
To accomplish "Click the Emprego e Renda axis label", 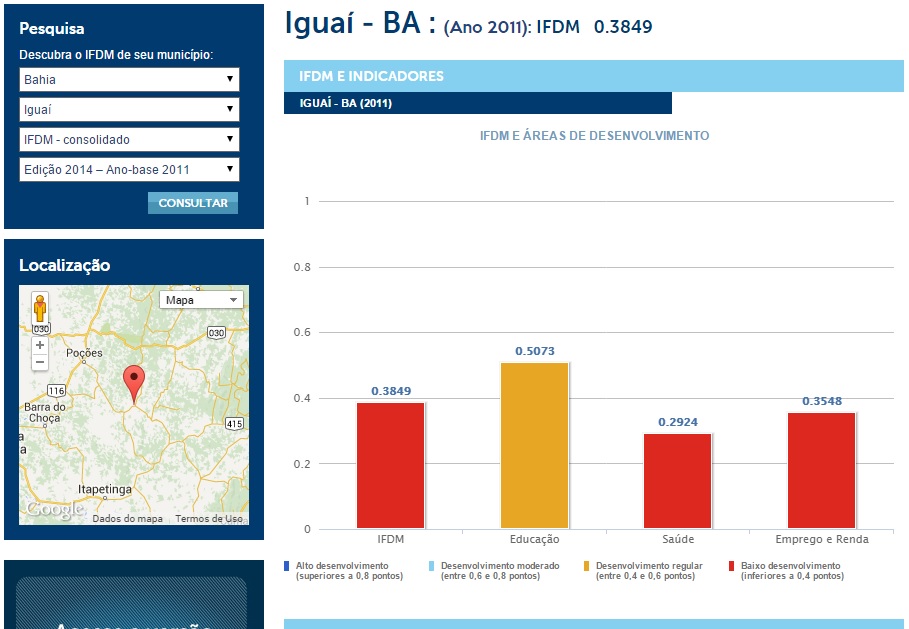I will [x=822, y=539].
